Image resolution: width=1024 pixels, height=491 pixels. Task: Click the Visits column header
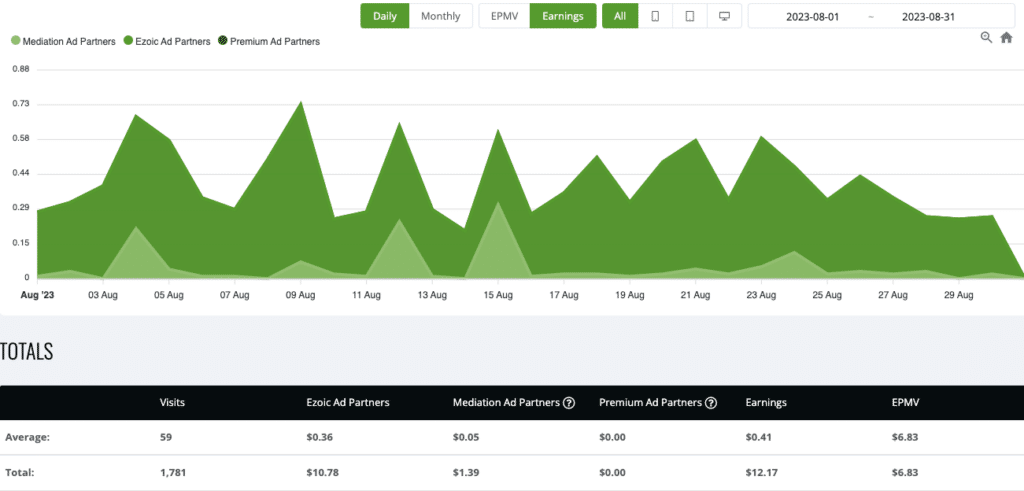[x=172, y=403]
